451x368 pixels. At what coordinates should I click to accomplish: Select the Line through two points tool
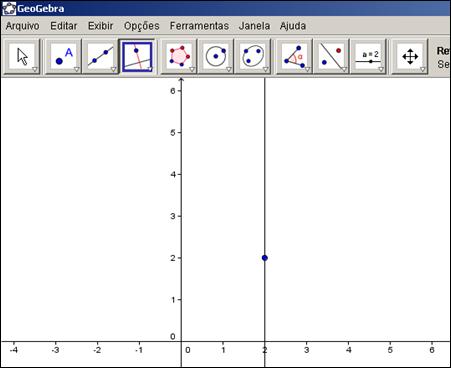pos(100,57)
